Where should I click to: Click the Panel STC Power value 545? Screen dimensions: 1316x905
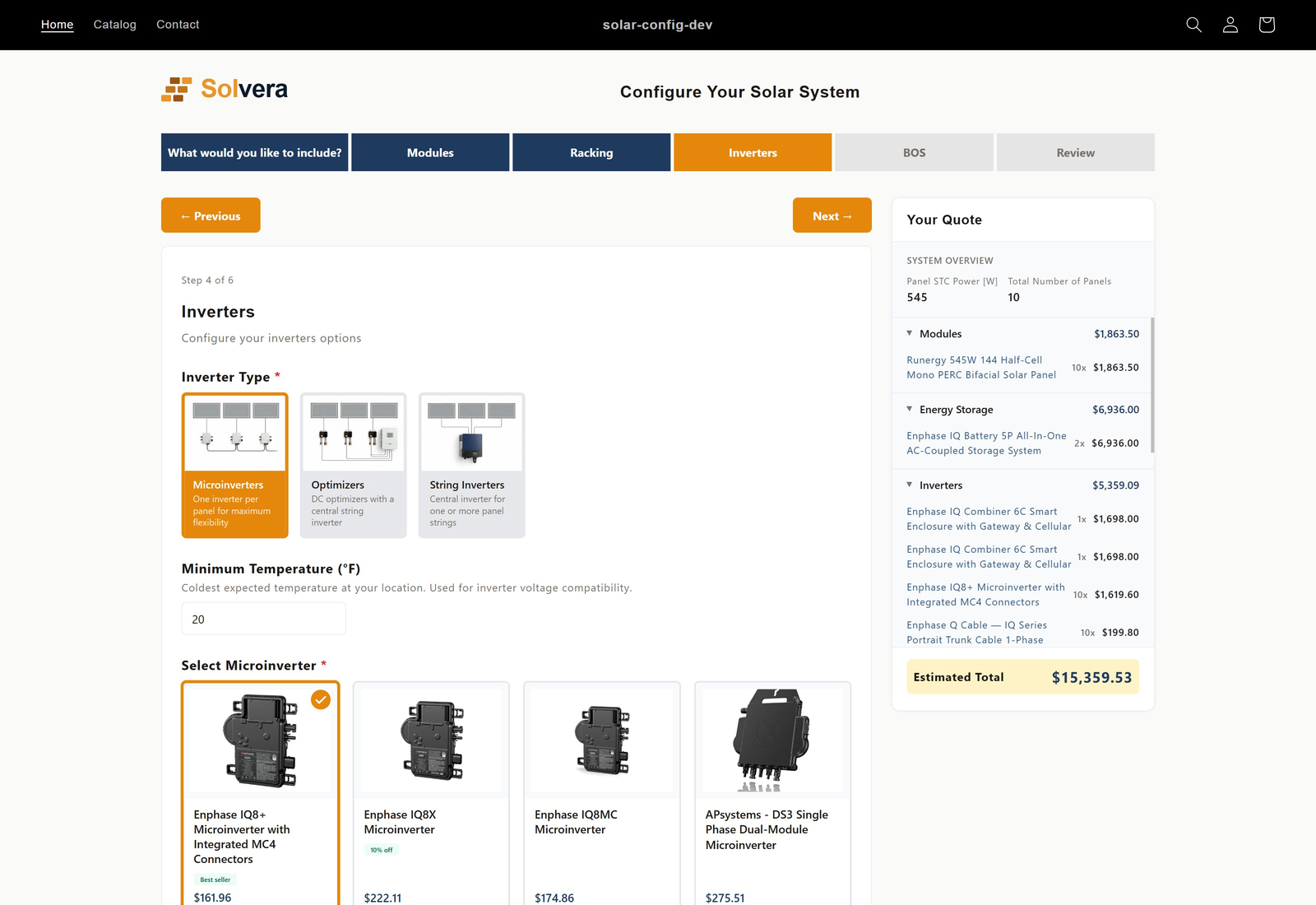[x=917, y=297]
